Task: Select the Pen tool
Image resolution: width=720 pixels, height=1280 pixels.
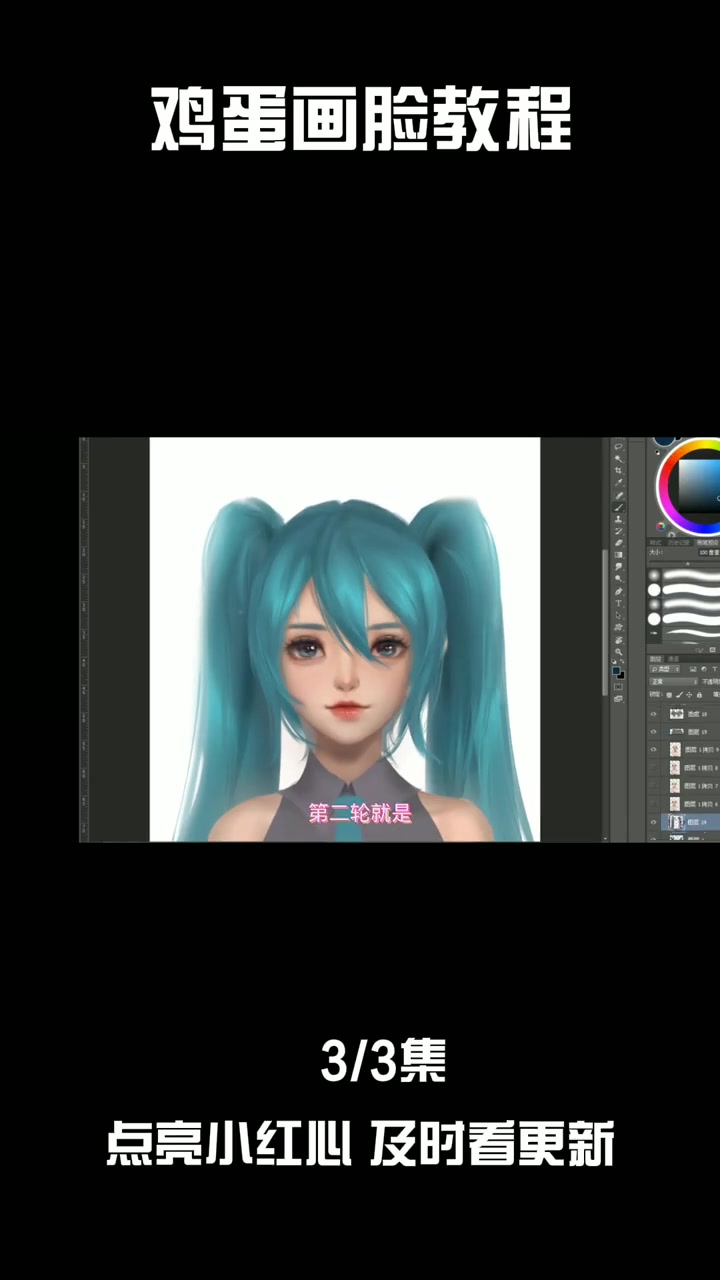Action: pos(619,591)
